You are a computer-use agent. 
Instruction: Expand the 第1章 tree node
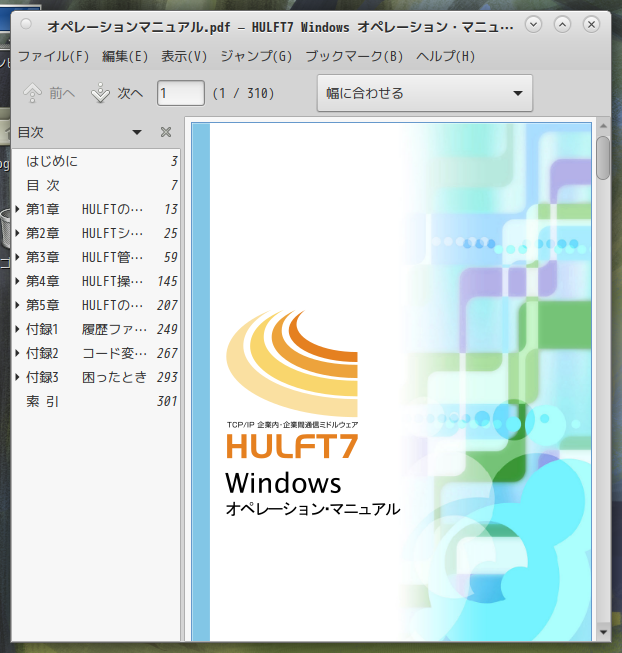coord(17,209)
